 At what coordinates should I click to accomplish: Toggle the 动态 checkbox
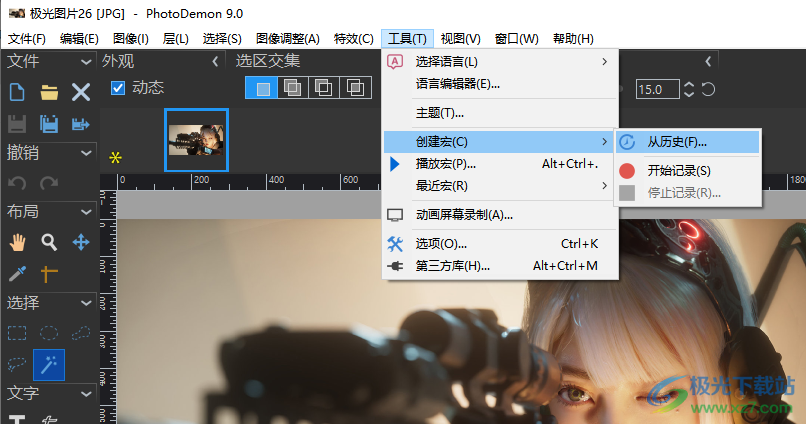coord(118,88)
